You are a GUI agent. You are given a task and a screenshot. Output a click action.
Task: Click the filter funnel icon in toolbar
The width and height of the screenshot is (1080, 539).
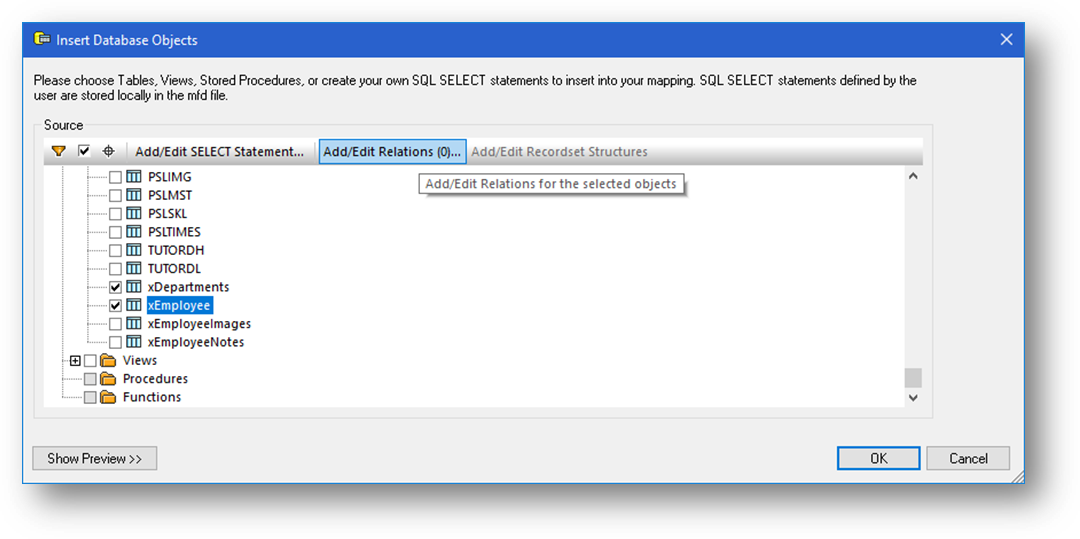click(59, 151)
